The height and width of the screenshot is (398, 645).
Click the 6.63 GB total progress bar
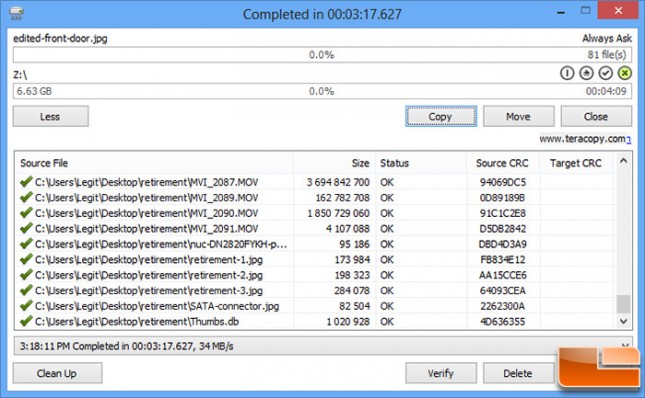[x=322, y=91]
